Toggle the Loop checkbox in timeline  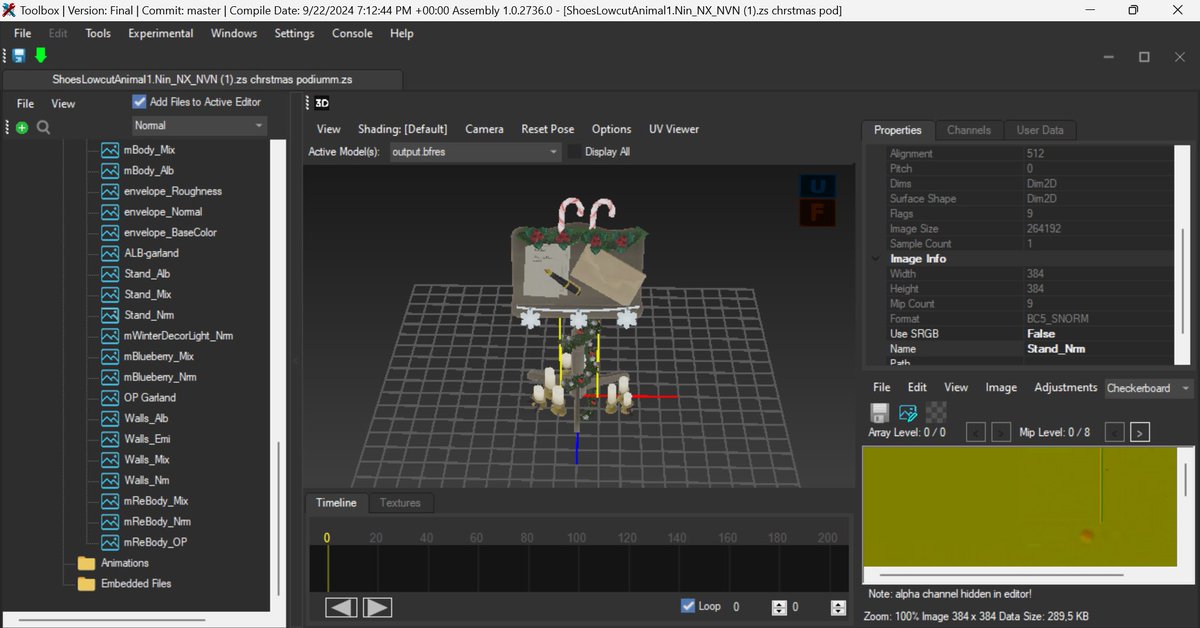point(687,606)
